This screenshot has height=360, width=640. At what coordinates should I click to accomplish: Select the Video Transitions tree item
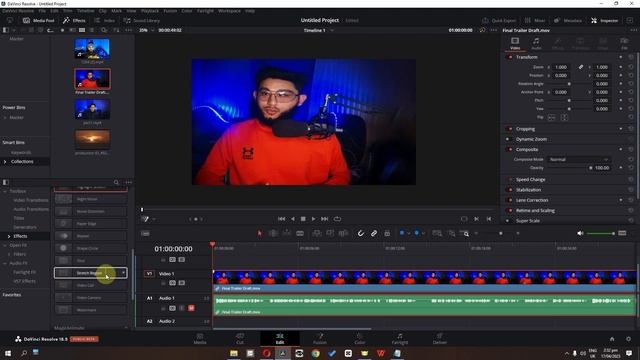tap(31, 200)
